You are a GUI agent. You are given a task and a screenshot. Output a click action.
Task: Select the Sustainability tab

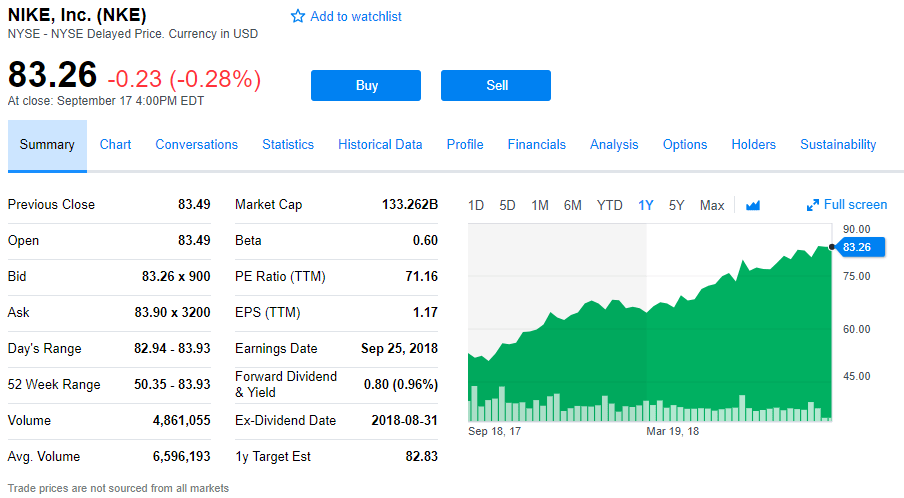point(838,145)
